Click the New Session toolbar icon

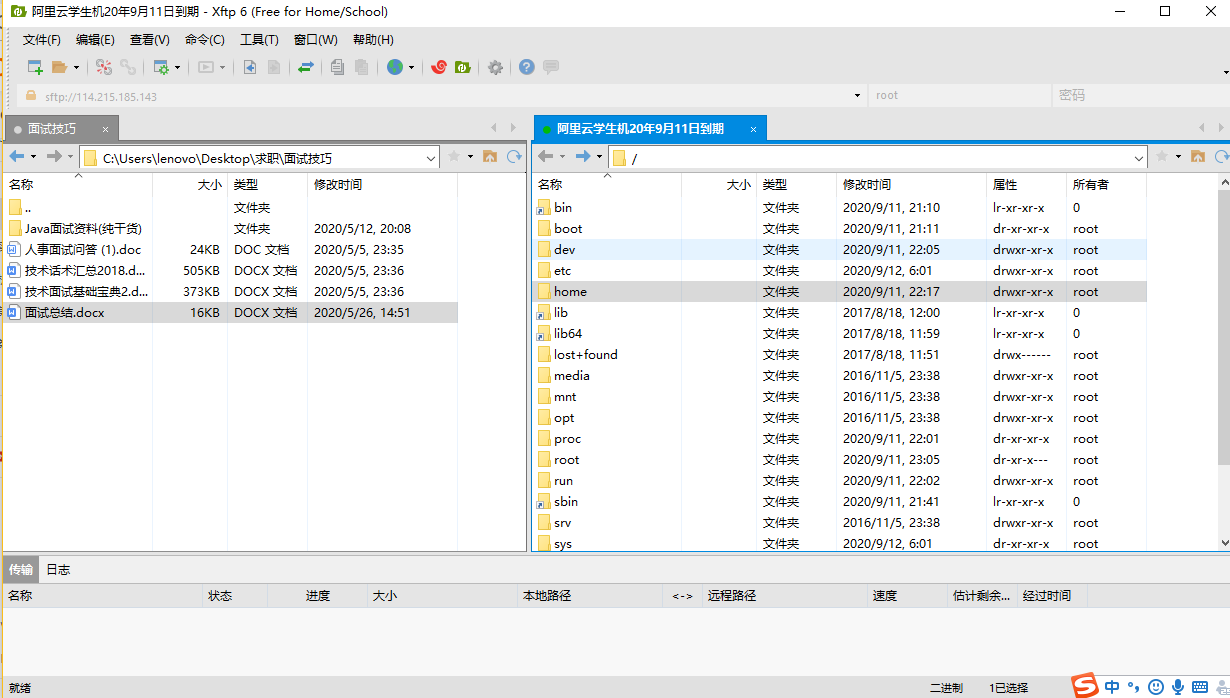point(35,67)
